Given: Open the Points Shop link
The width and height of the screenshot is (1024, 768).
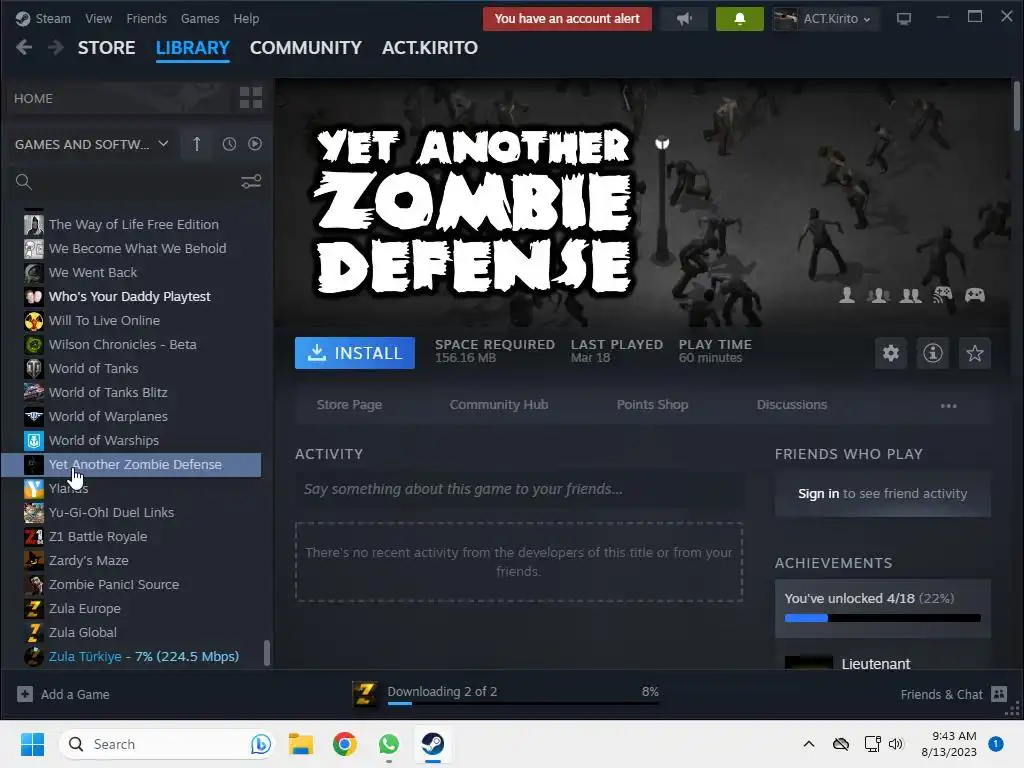Looking at the screenshot, I should [652, 404].
